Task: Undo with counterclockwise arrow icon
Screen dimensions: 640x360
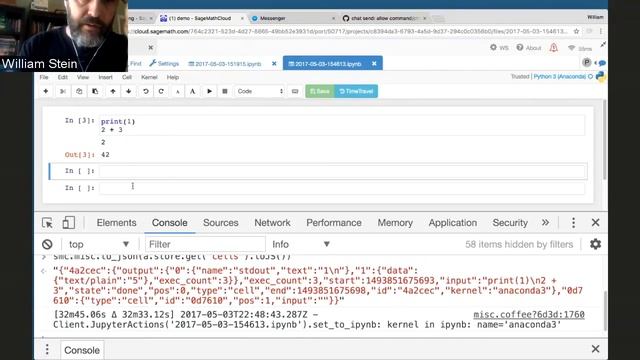Action: click(x=146, y=91)
